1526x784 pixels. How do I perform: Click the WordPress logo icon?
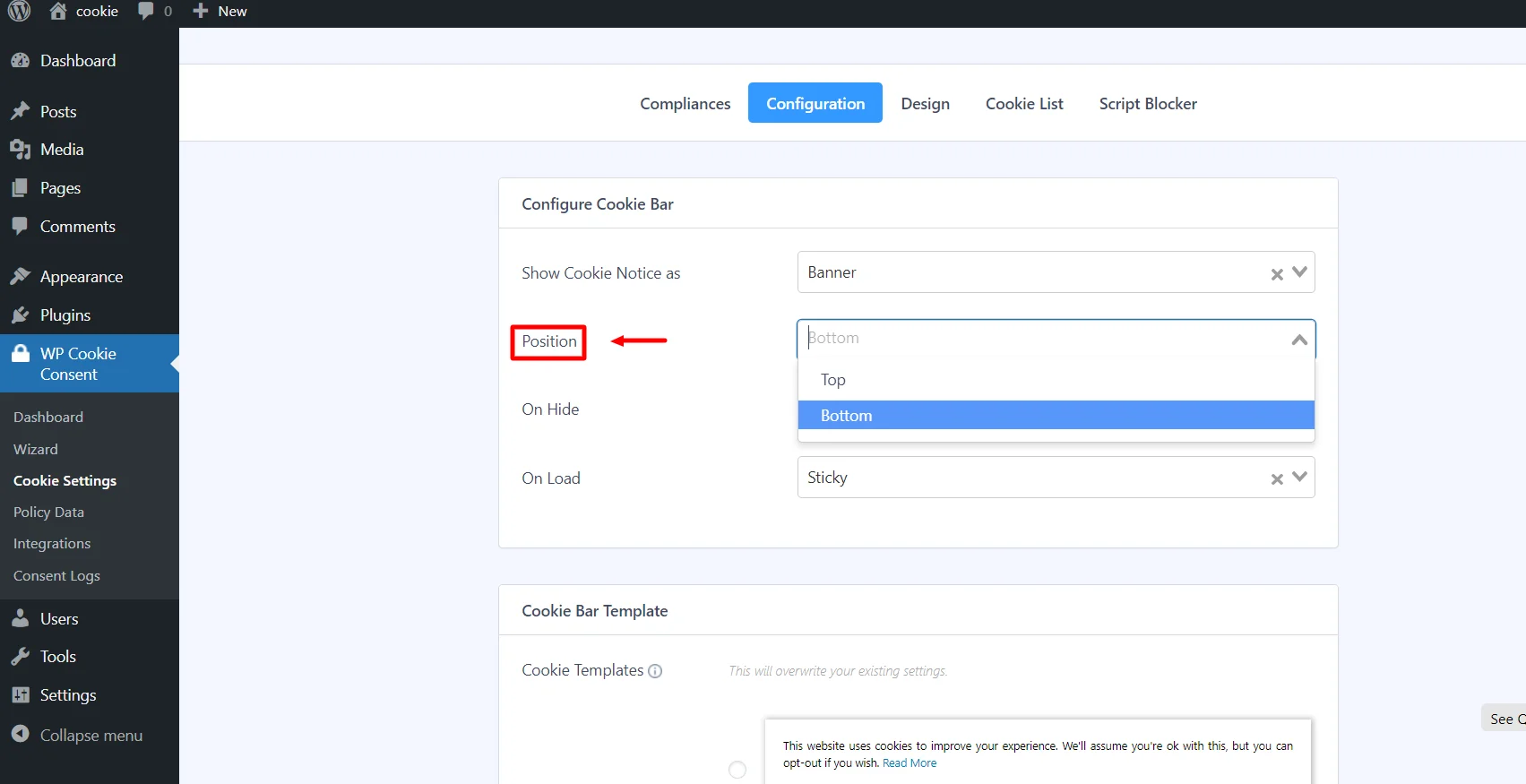click(19, 11)
